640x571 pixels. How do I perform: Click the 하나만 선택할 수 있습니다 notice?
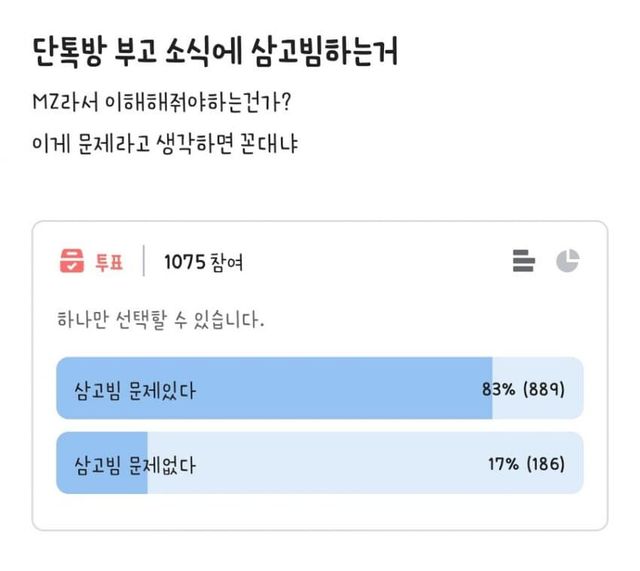click(161, 322)
